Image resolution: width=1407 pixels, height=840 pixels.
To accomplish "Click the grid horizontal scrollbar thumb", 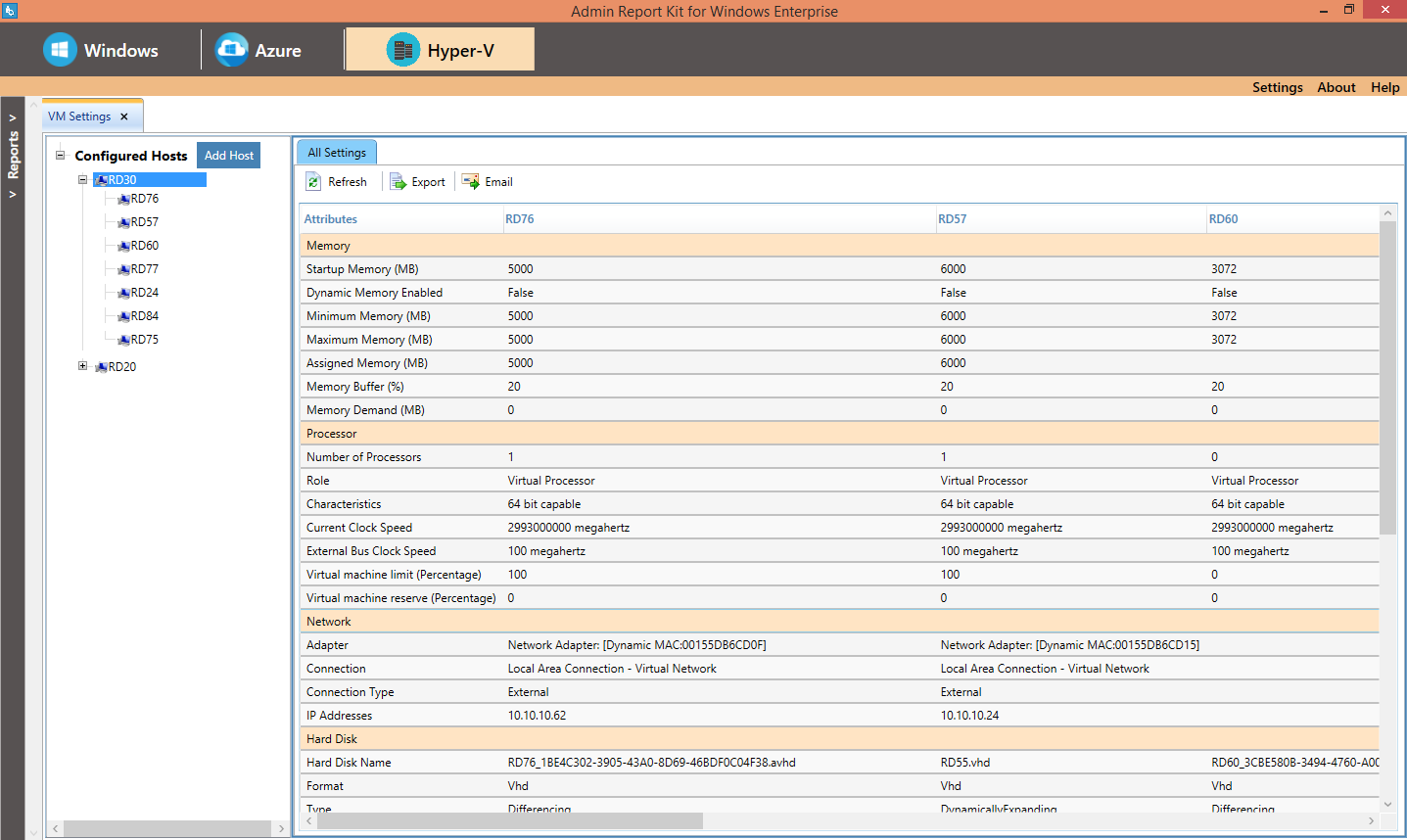I will pyautogui.click(x=509, y=820).
